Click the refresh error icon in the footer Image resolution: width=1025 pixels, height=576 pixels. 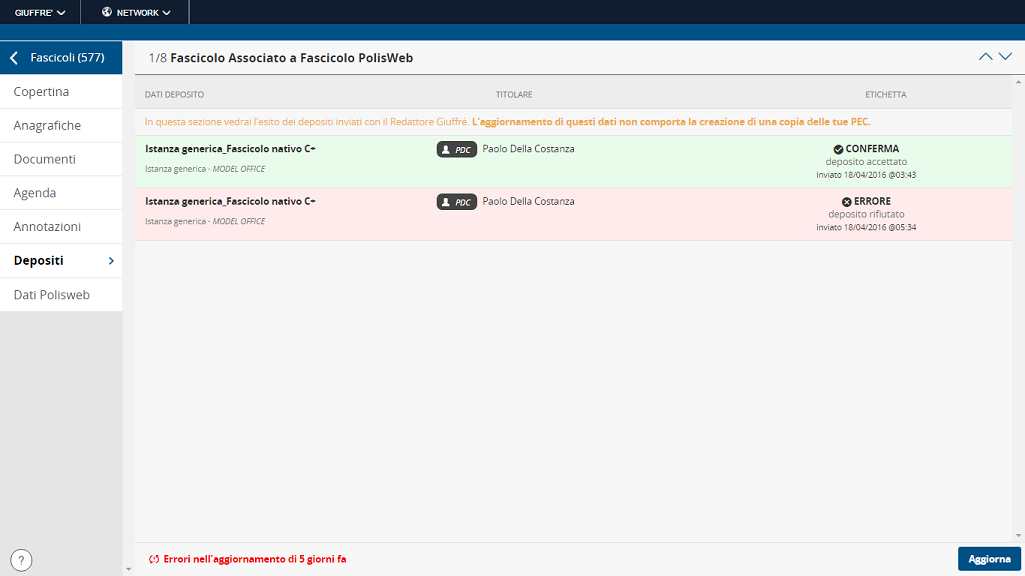(x=153, y=559)
